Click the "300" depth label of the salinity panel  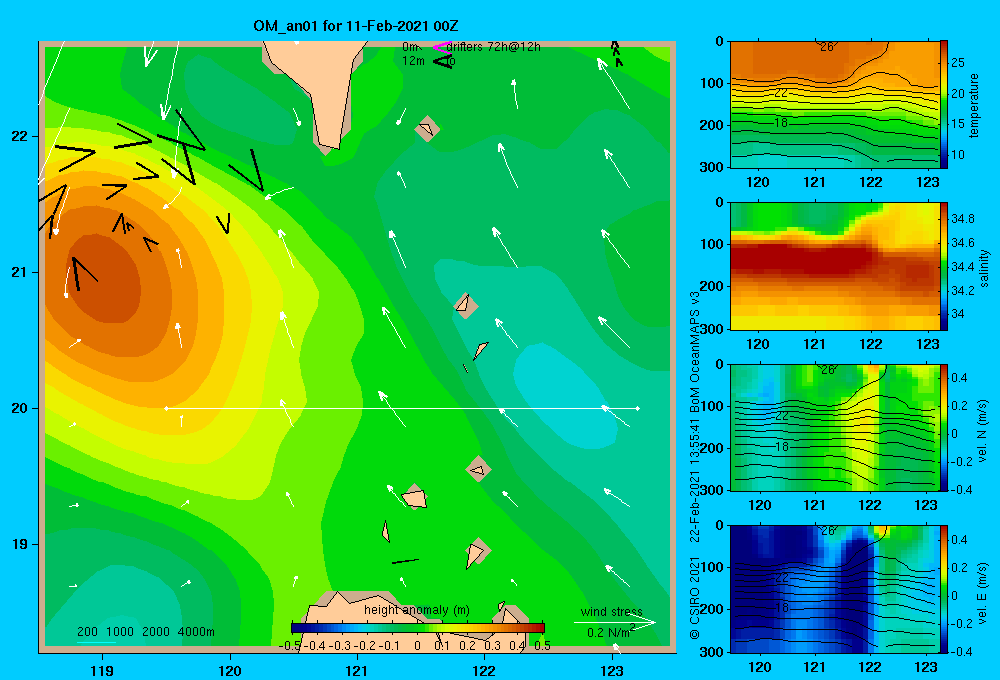pos(711,329)
